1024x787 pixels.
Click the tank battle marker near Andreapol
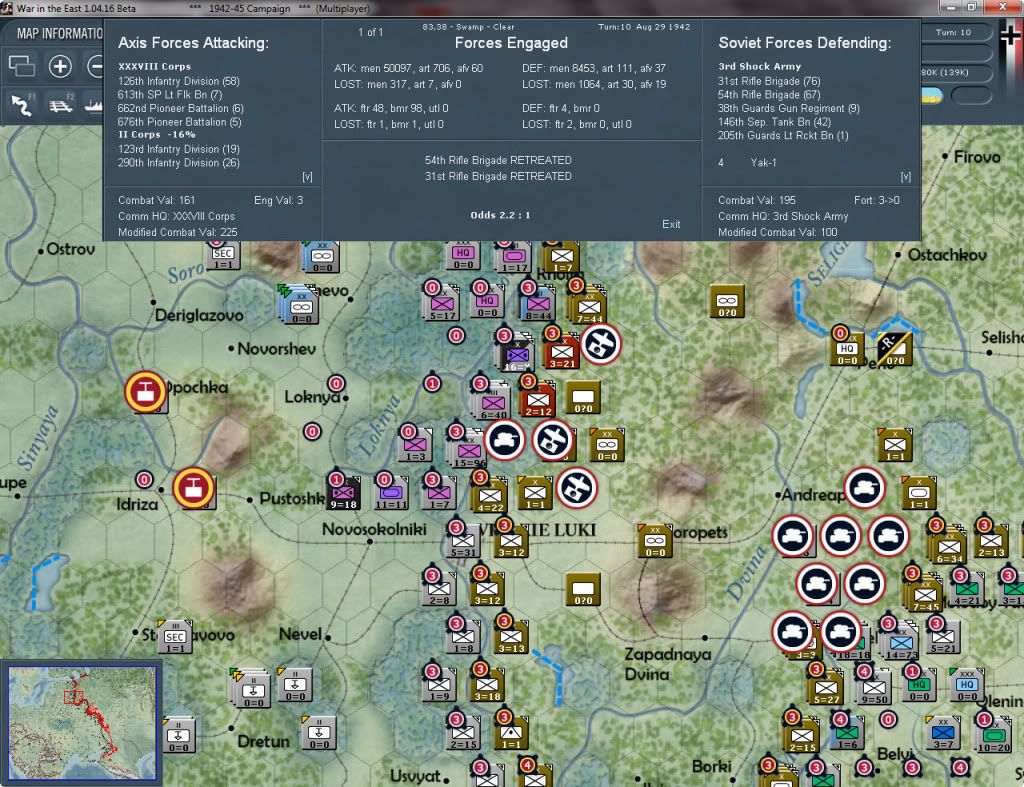[x=865, y=488]
